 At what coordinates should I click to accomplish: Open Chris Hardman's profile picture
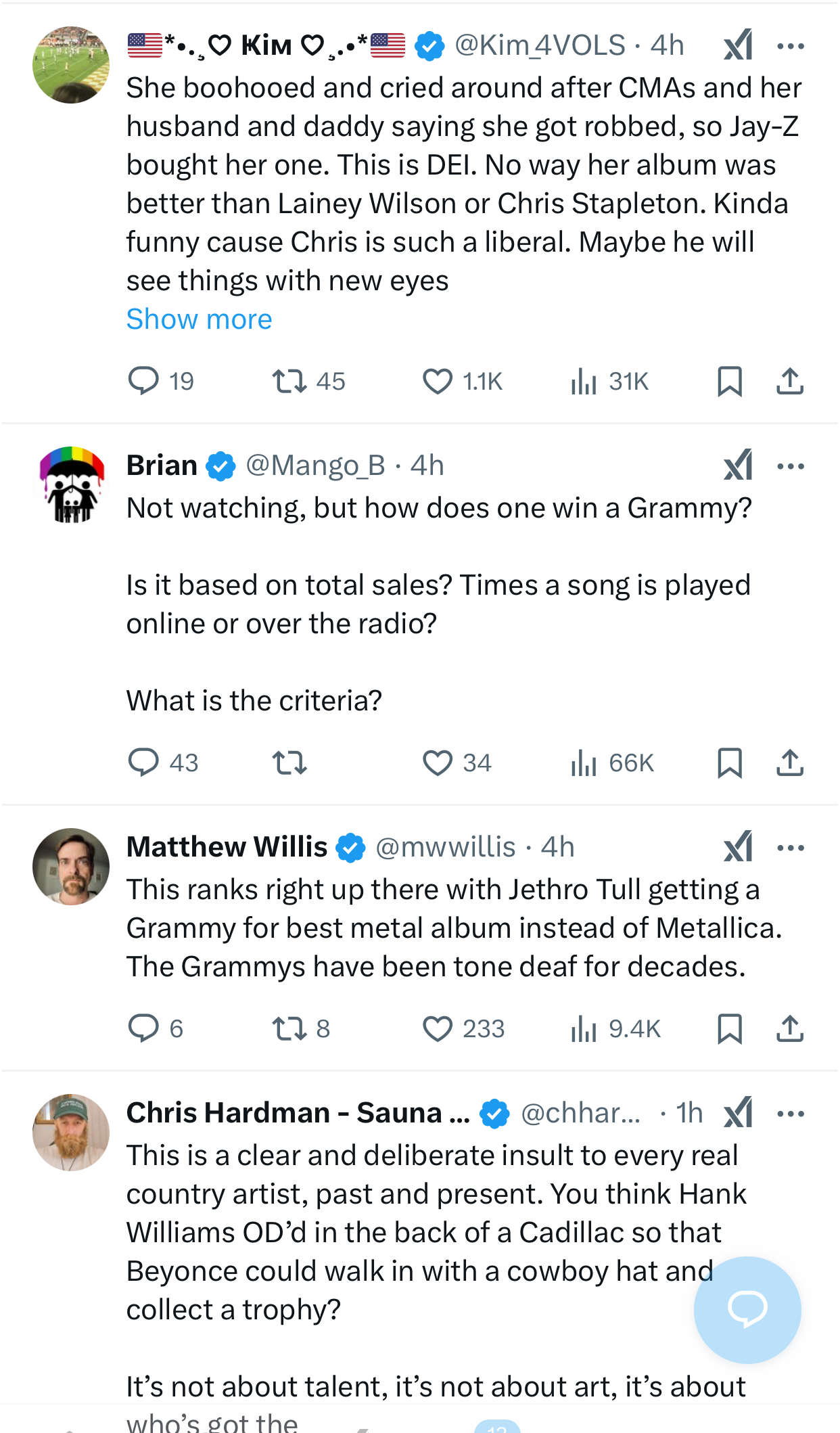pos(71,1132)
